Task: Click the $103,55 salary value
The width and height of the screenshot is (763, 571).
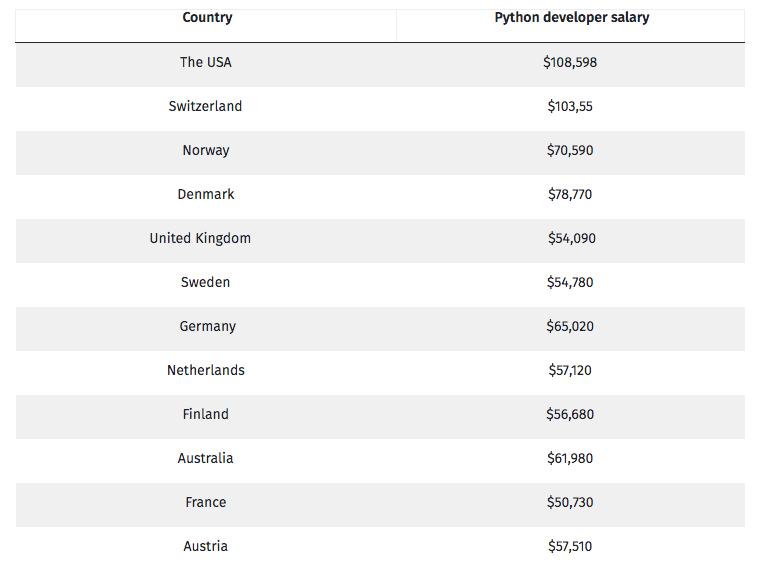Action: 570,106
